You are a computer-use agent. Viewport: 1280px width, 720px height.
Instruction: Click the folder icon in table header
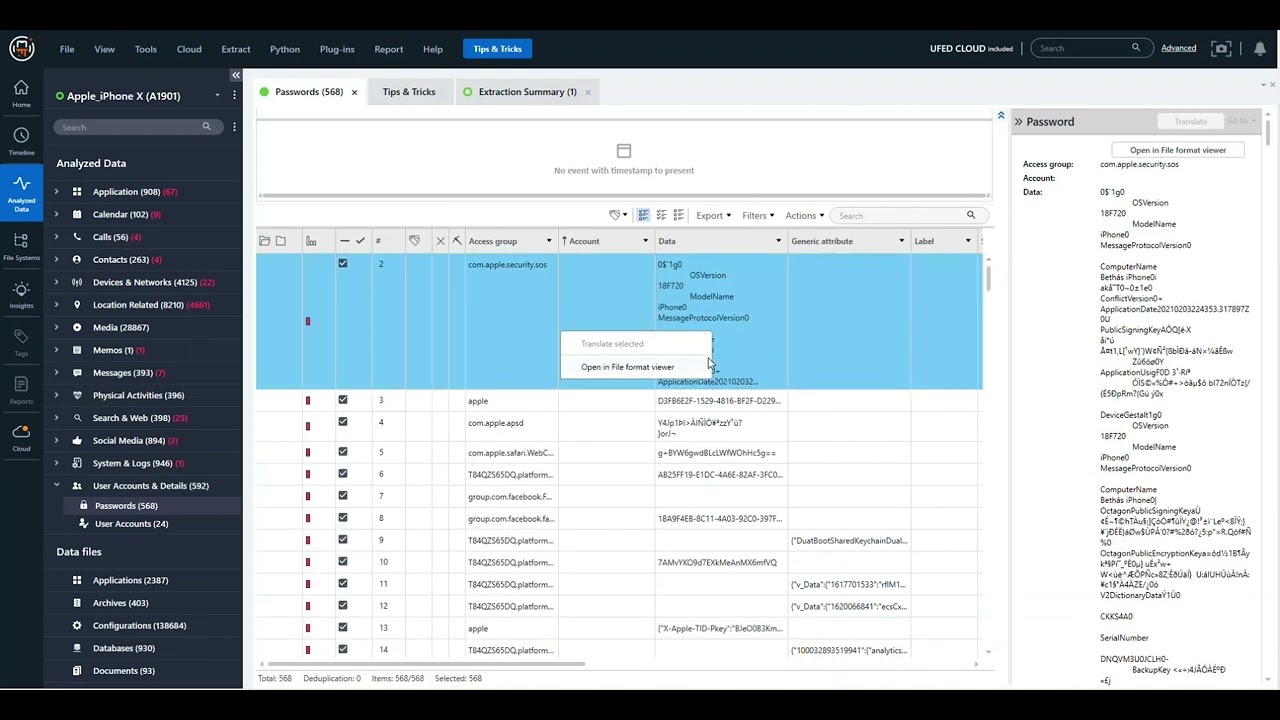point(264,241)
